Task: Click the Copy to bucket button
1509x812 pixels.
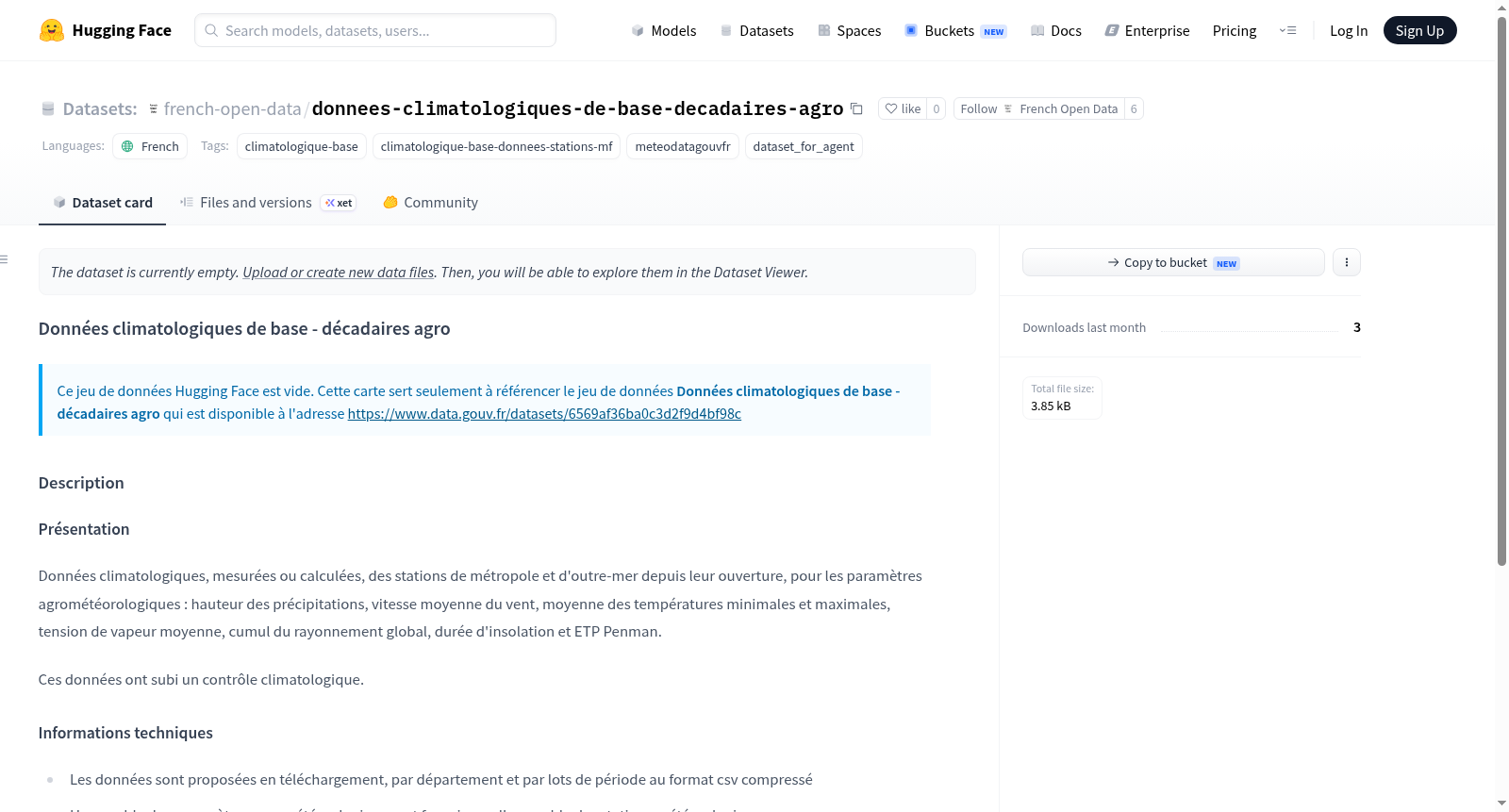Action: click(x=1173, y=262)
